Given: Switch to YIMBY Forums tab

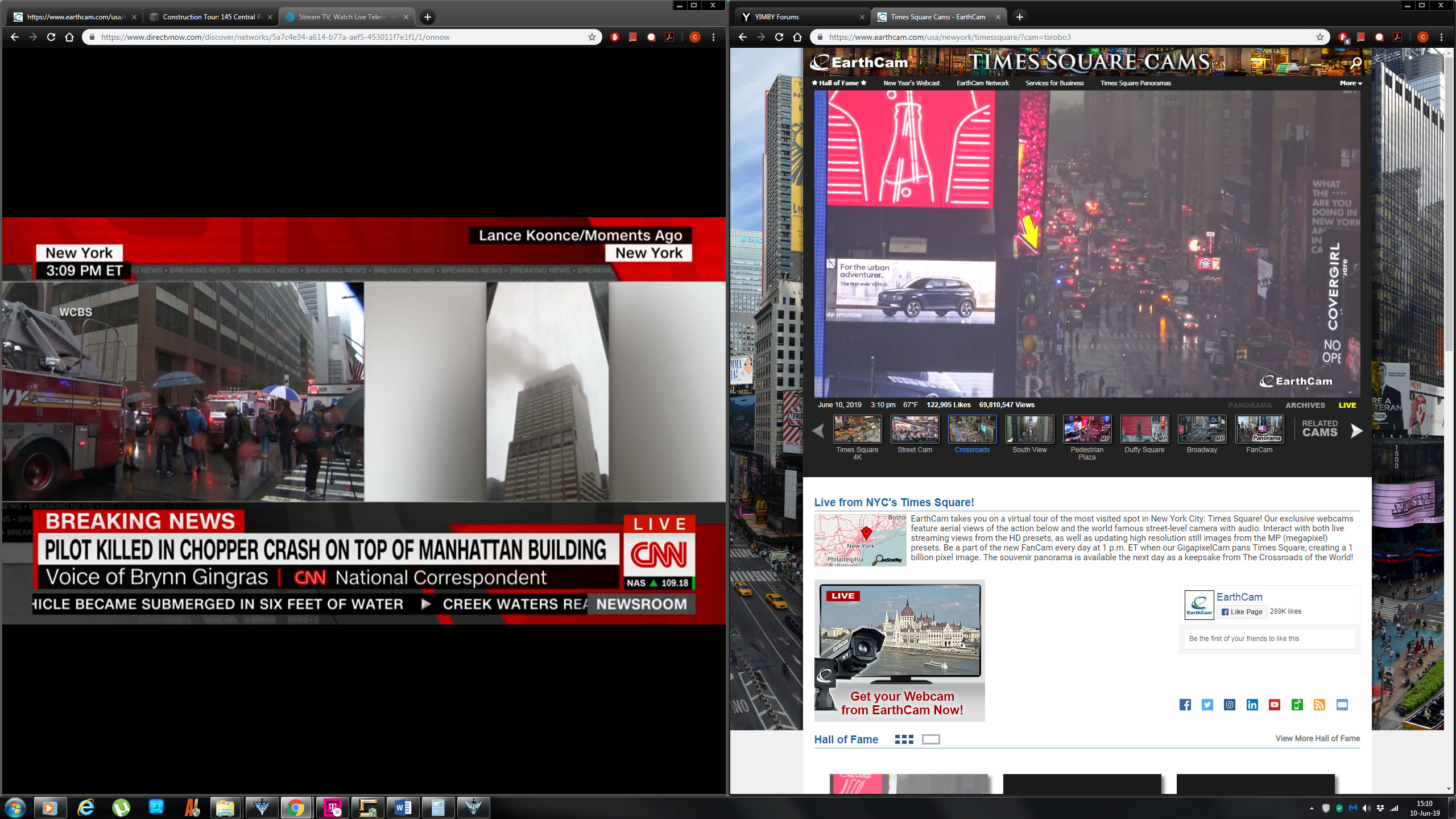Looking at the screenshot, I should click(x=801, y=17).
